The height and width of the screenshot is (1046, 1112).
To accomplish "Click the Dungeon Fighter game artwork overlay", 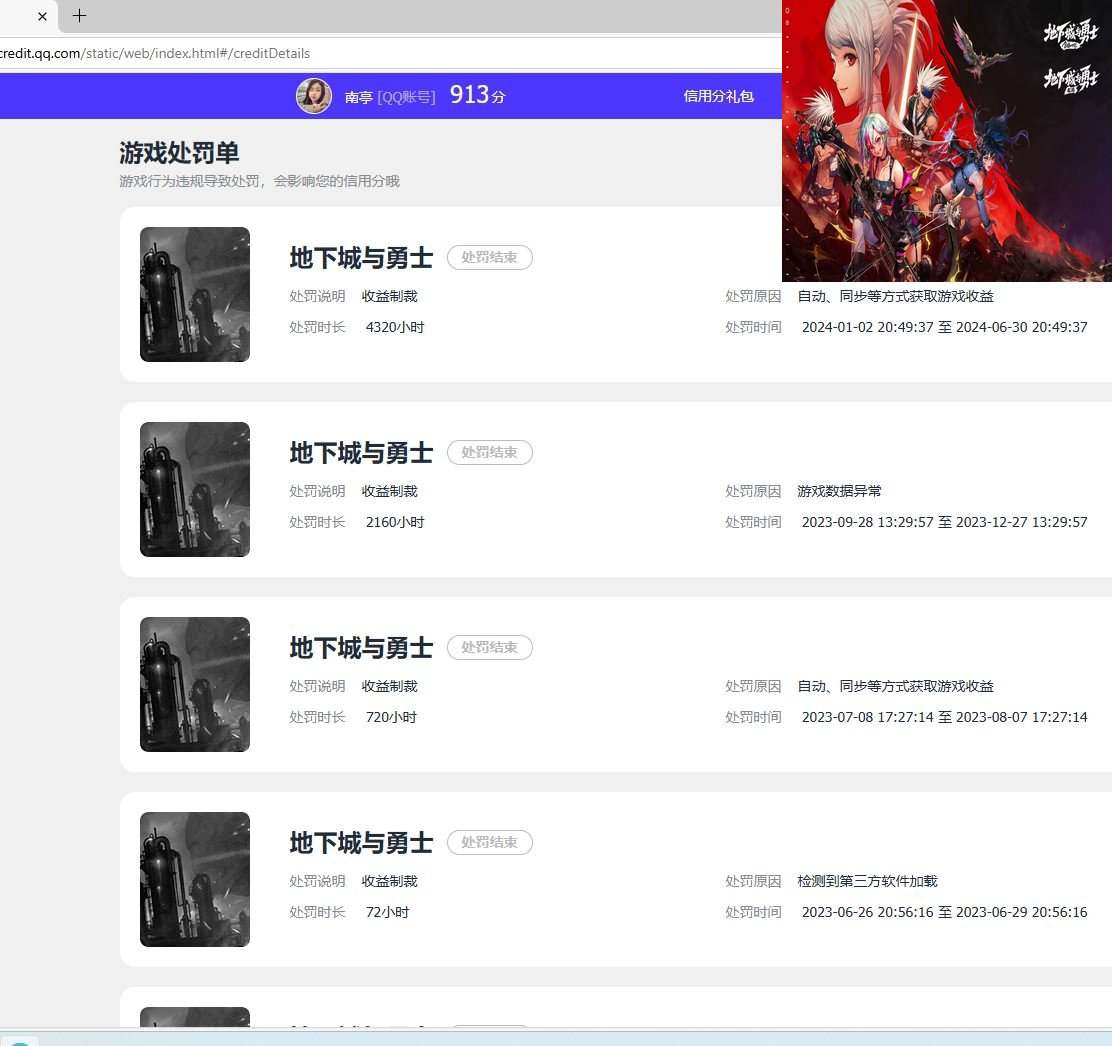I will (x=947, y=140).
